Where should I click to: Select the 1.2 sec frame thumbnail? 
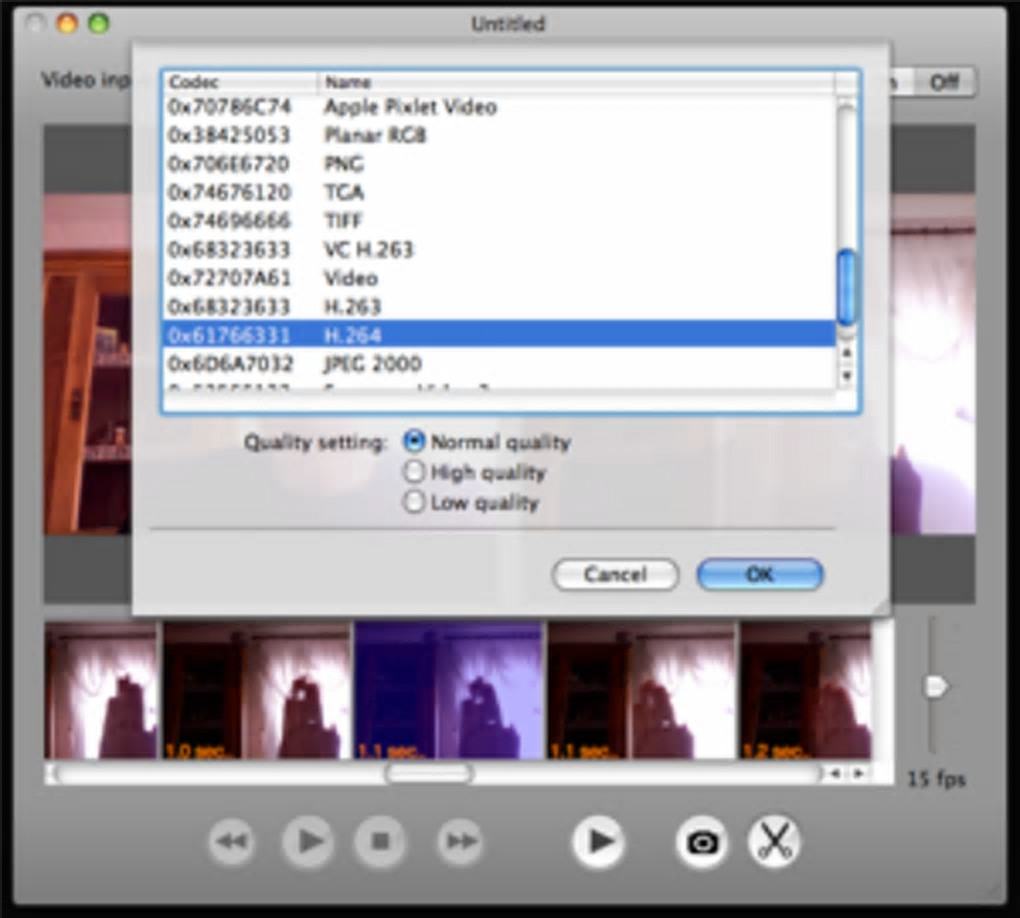coord(805,691)
